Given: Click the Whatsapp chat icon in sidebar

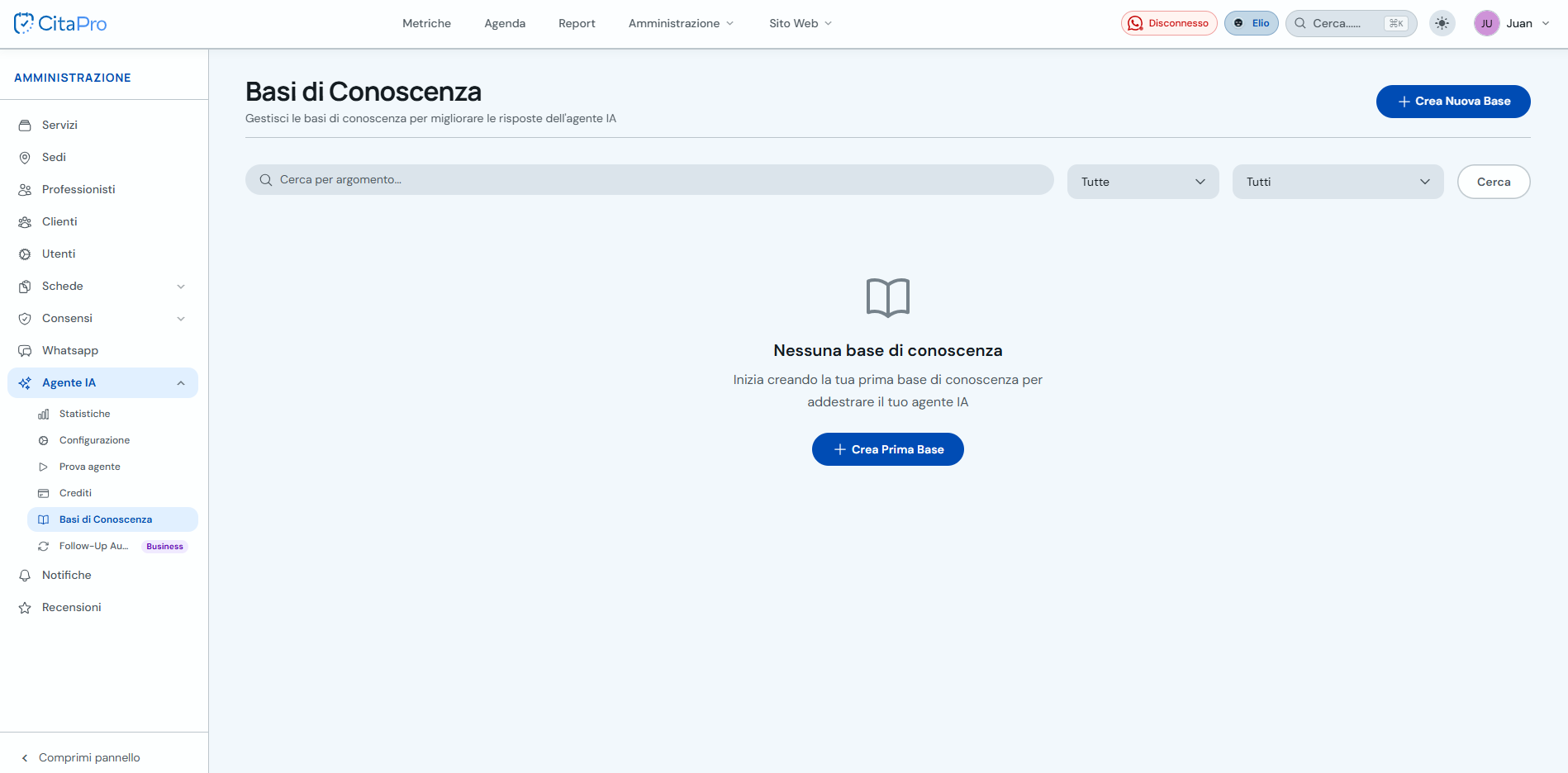Looking at the screenshot, I should click(25, 351).
